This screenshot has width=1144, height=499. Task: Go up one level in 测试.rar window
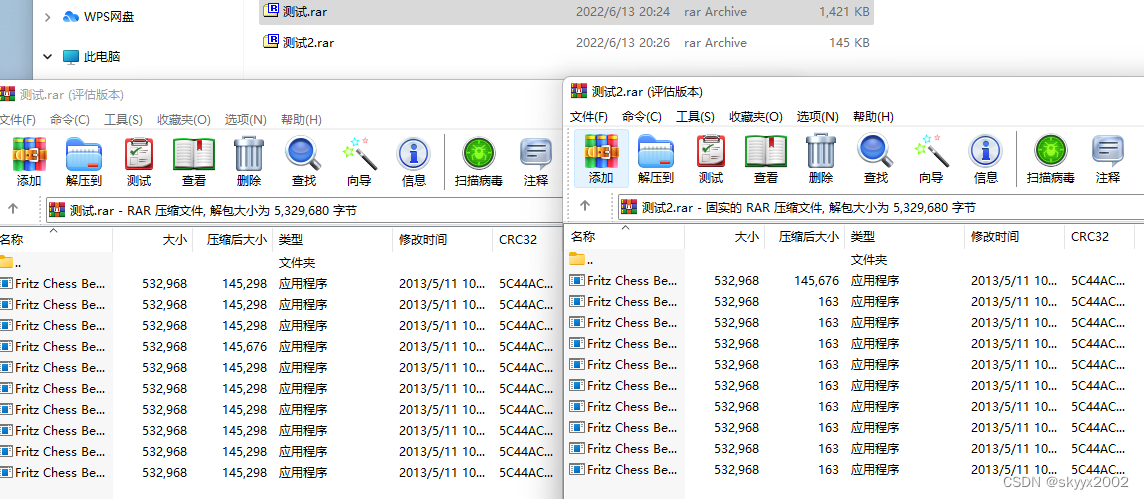(12, 209)
